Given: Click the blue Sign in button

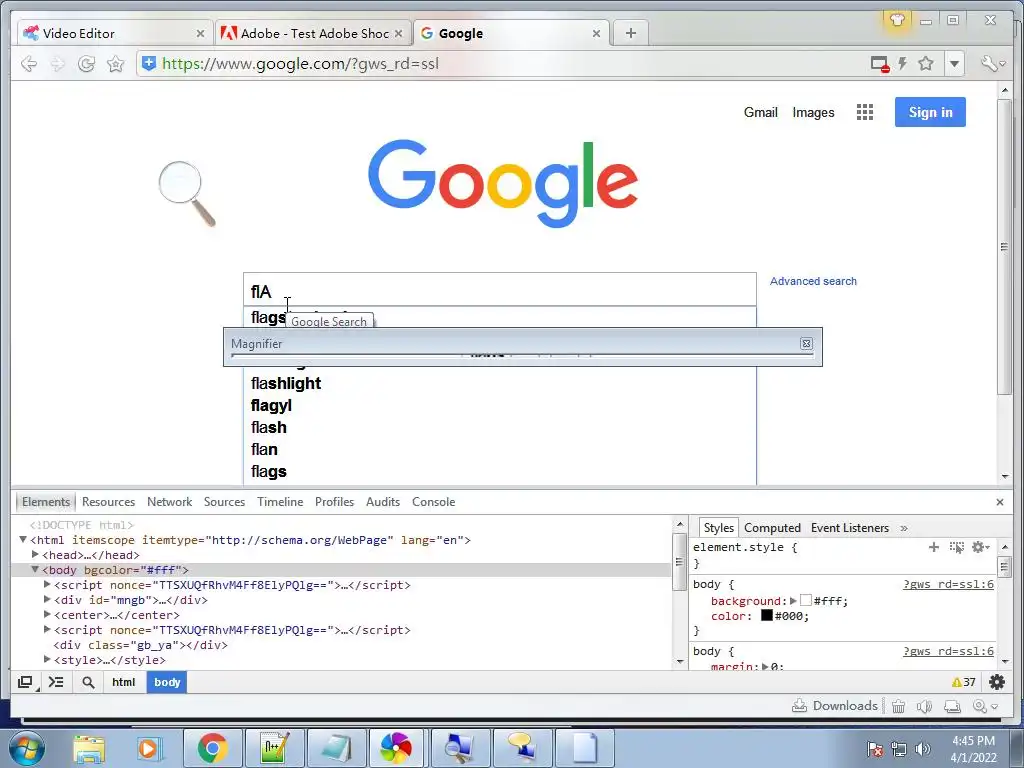Looking at the screenshot, I should coord(930,112).
